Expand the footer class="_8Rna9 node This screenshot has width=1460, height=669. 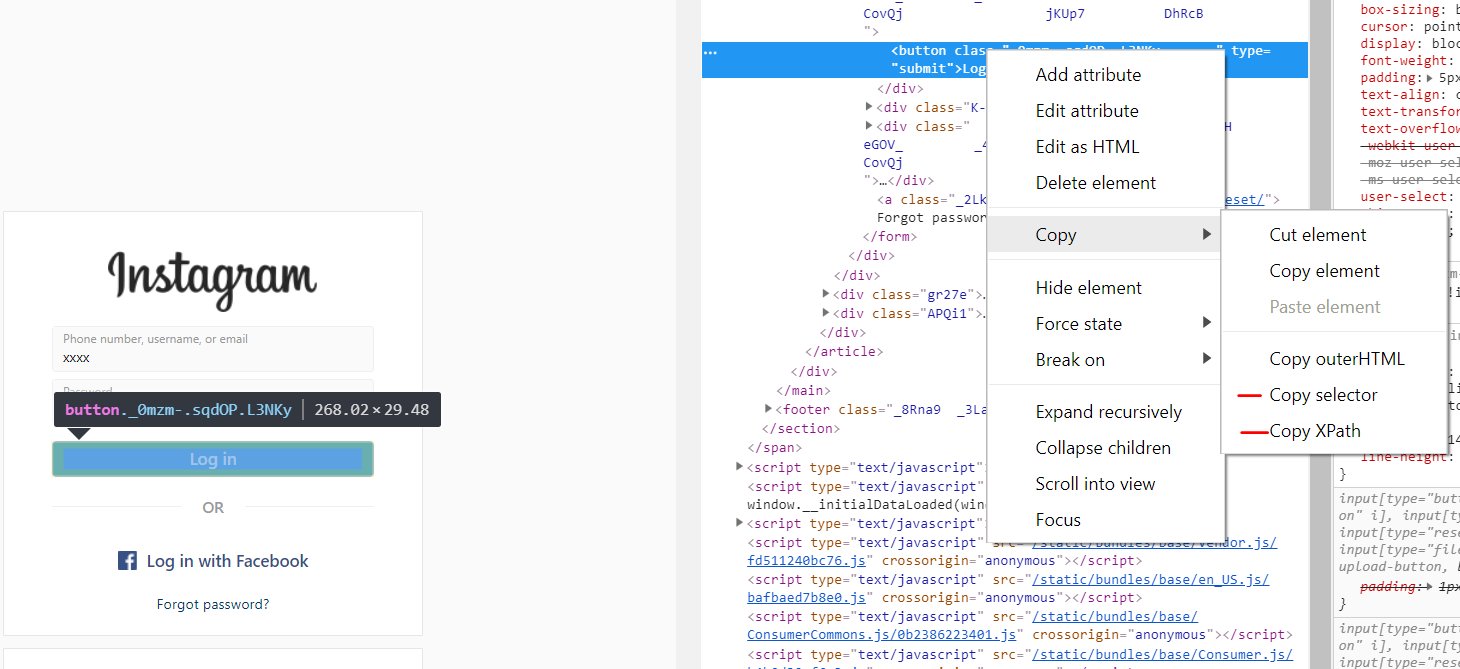click(x=768, y=409)
